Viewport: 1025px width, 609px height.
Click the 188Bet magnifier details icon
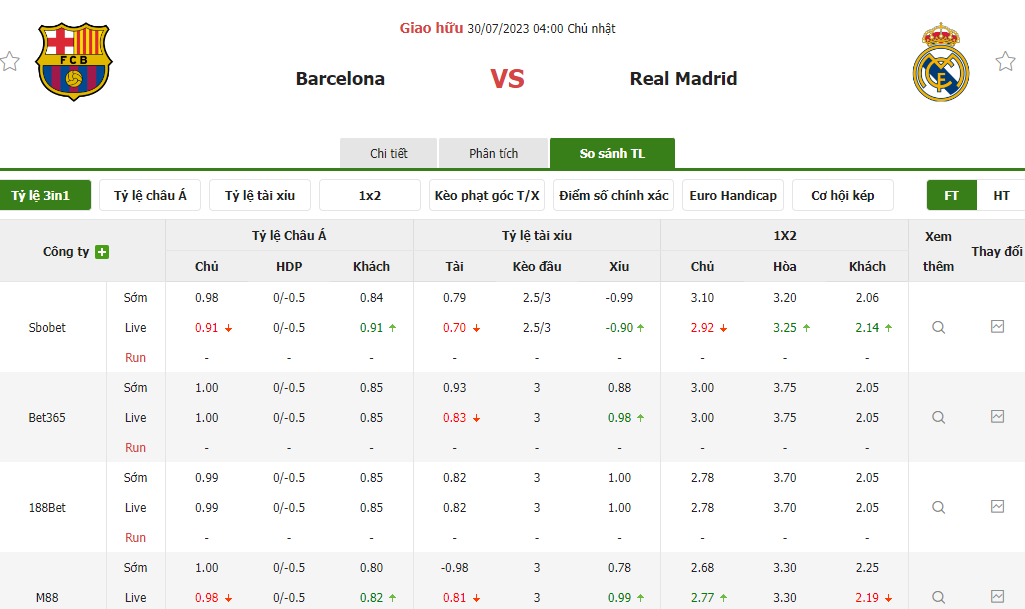coord(938,507)
